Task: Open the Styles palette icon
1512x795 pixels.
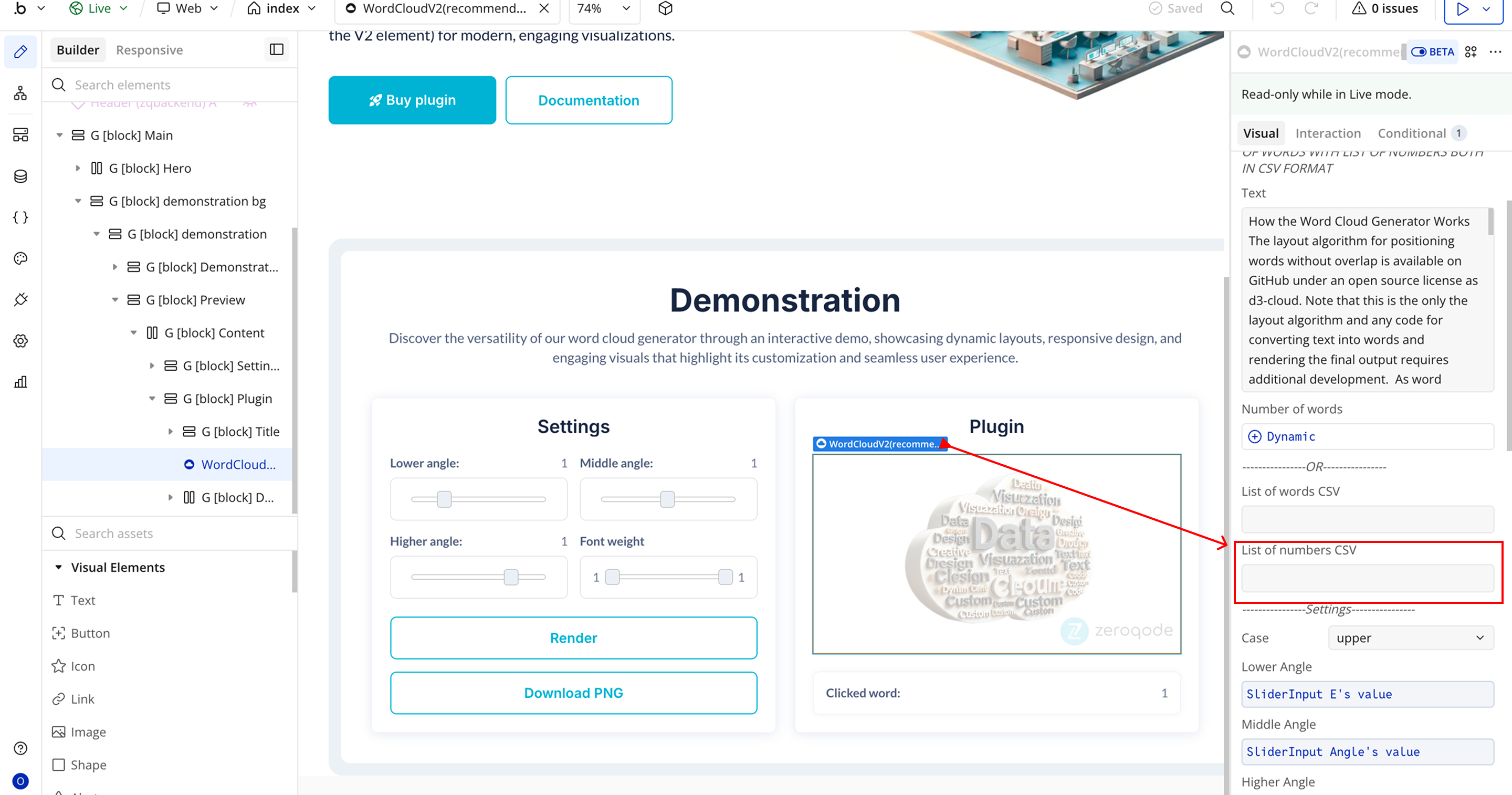Action: (20, 258)
